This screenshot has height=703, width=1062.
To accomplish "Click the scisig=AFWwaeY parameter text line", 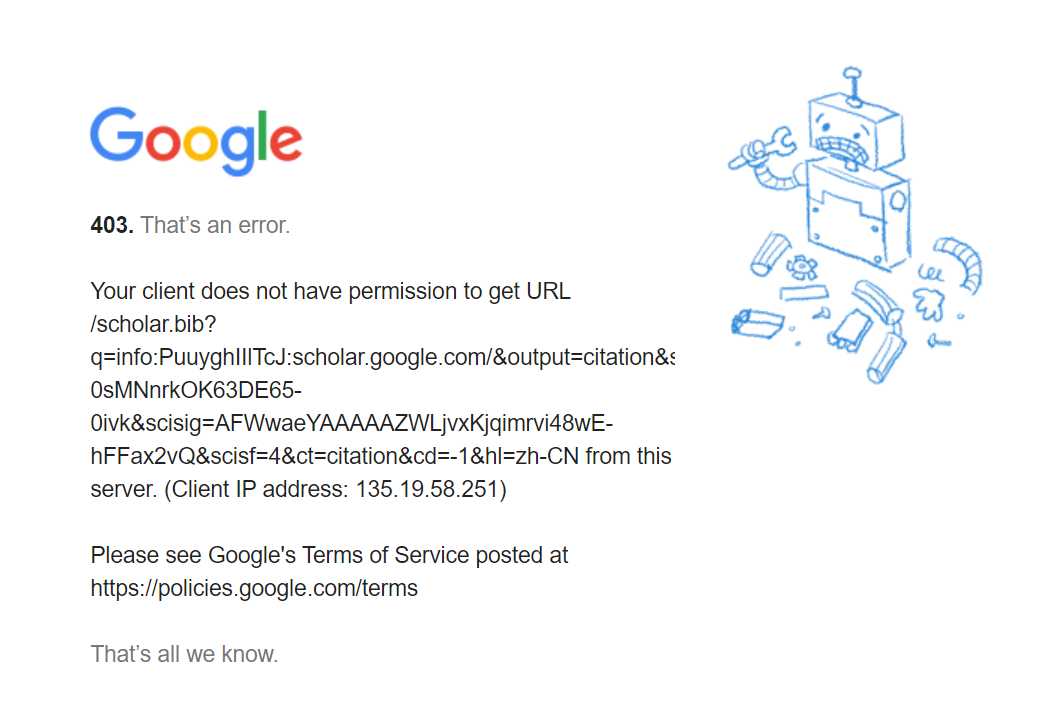I will click(x=352, y=423).
